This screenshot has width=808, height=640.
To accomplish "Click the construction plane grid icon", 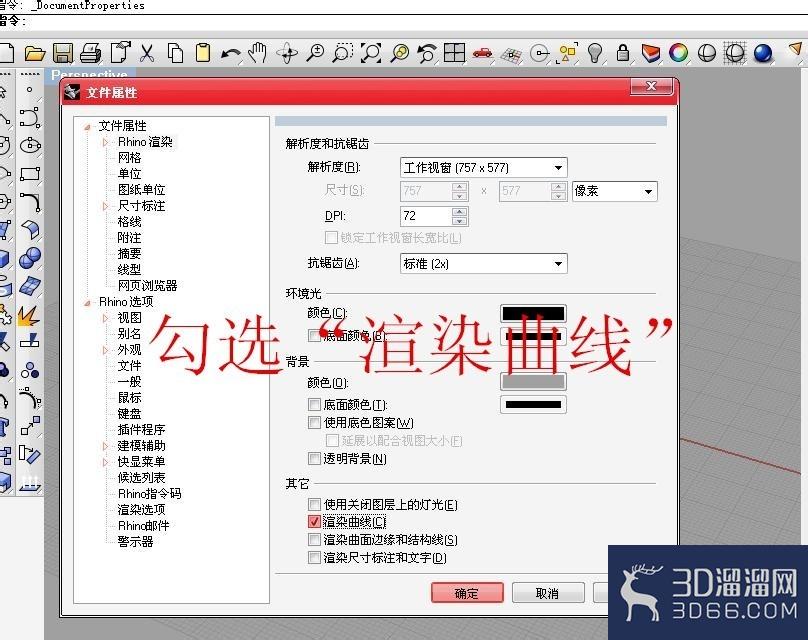I will point(511,55).
